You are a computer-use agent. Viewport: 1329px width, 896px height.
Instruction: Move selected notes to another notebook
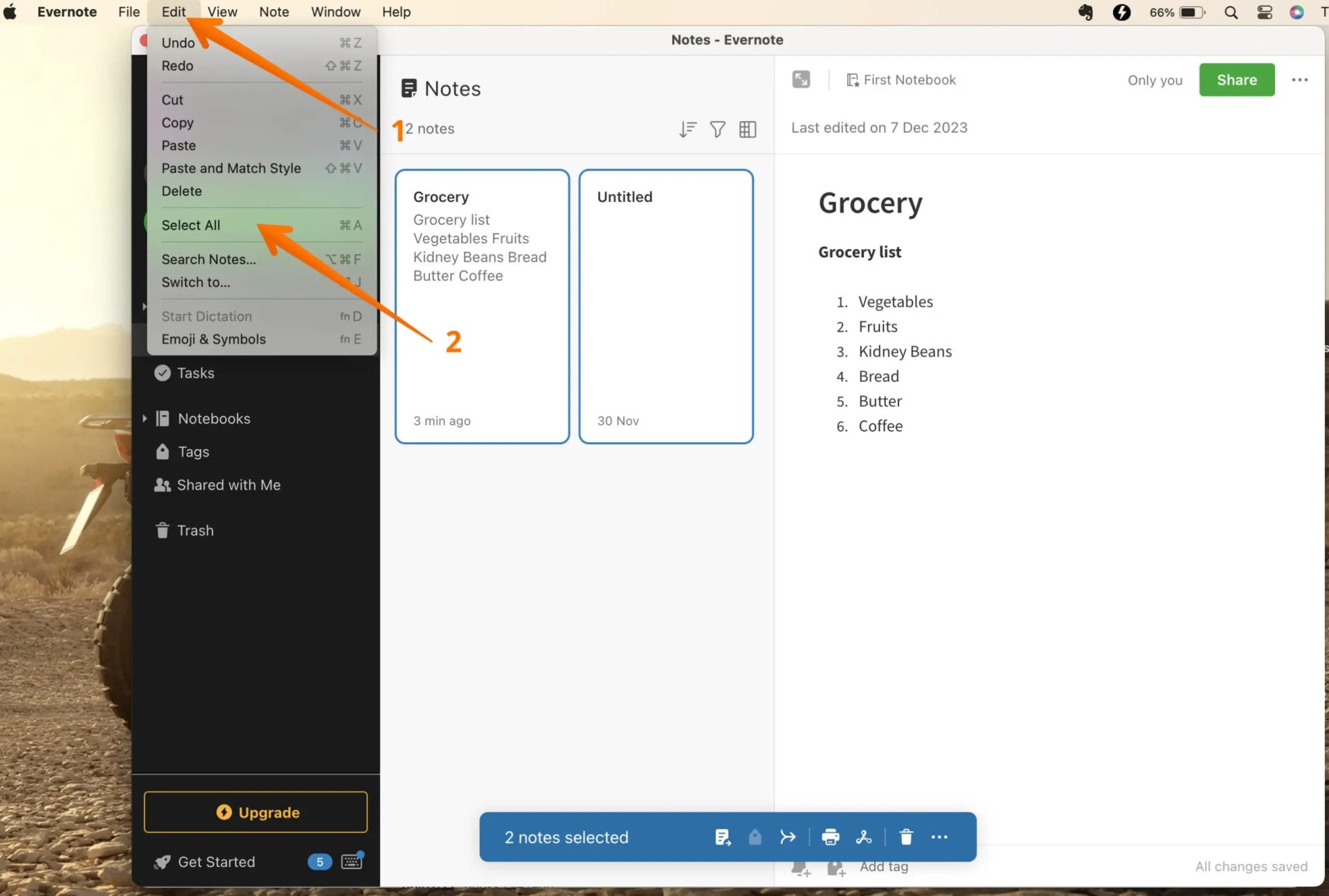point(723,837)
